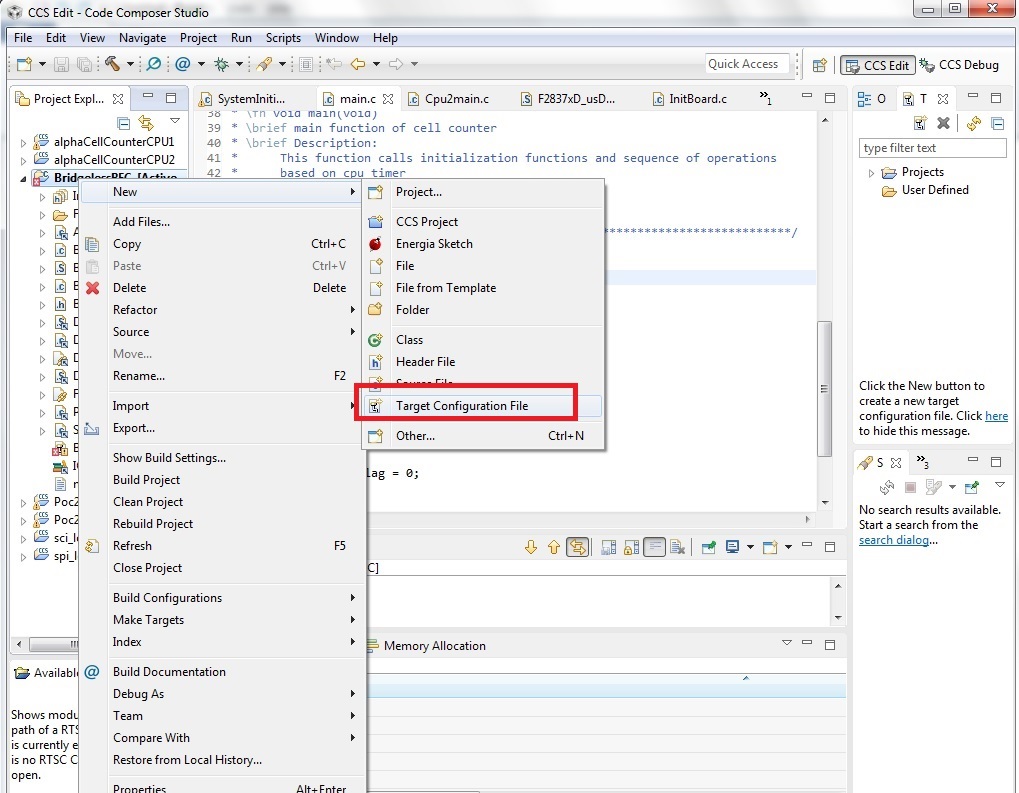Image resolution: width=1019 pixels, height=793 pixels.
Task: Open the Project Explorer view menu triangle
Action: pyautogui.click(x=175, y=120)
